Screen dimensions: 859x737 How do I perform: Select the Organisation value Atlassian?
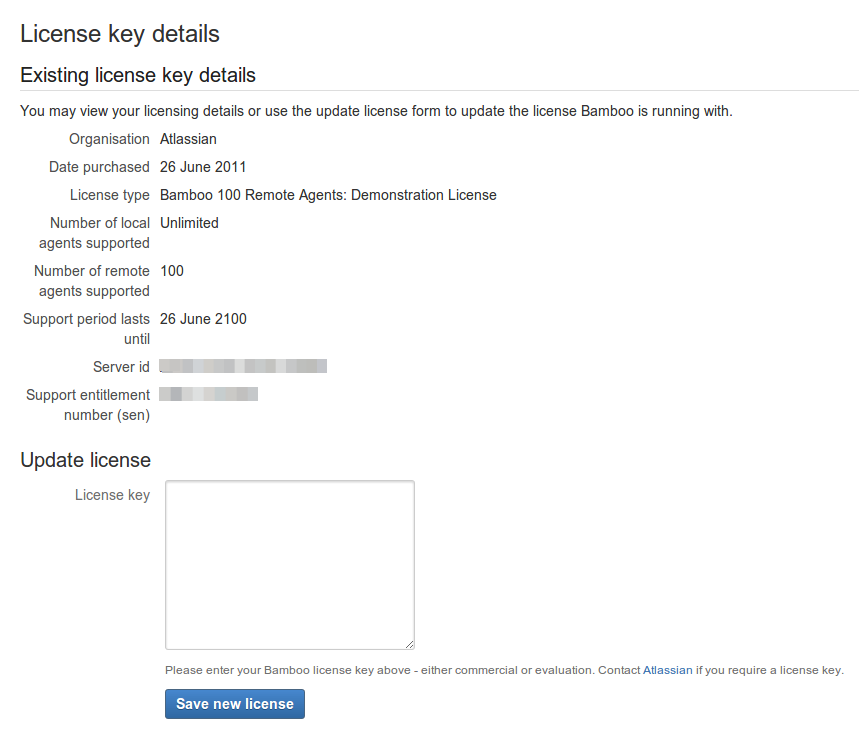[x=188, y=139]
